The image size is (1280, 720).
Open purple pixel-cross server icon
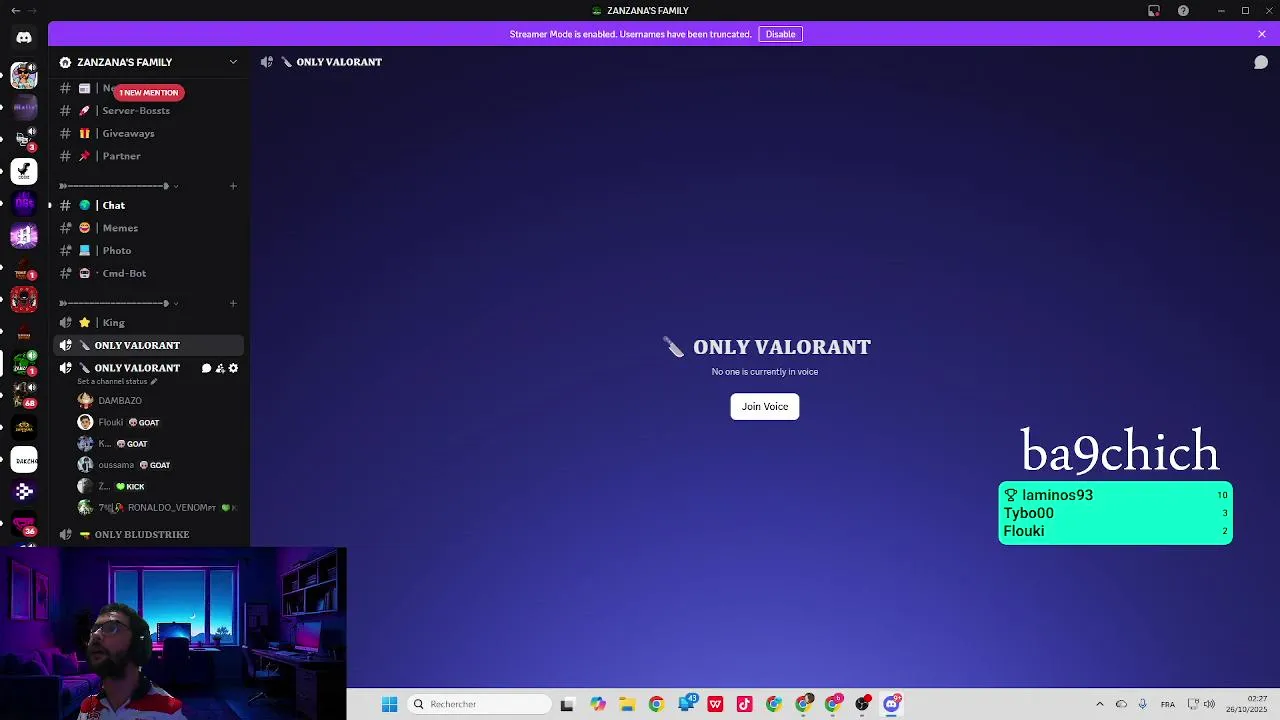[24, 491]
